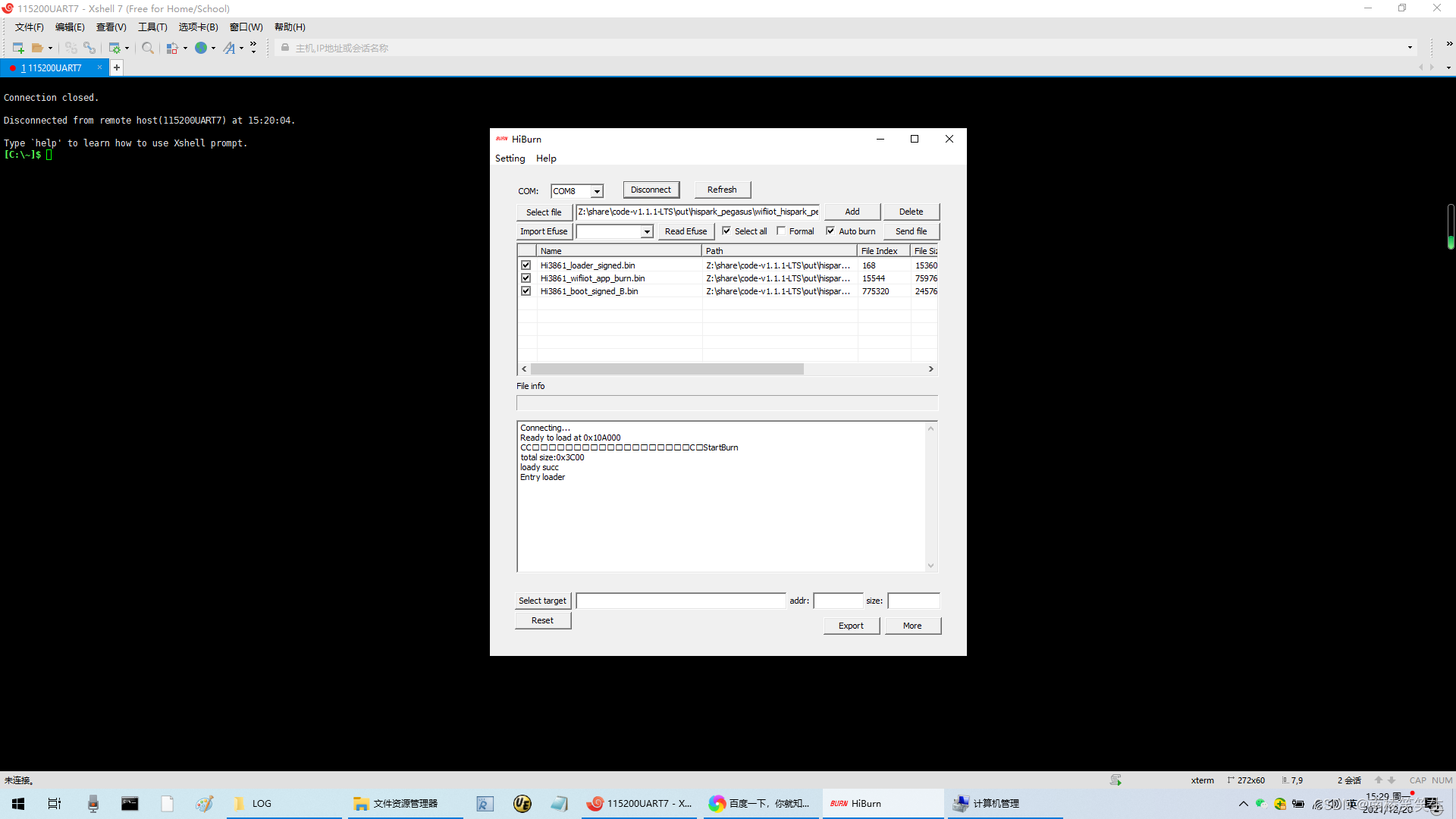Viewport: 1456px width, 819px height.
Task: Expand the COM port dropdown
Action: 597,191
